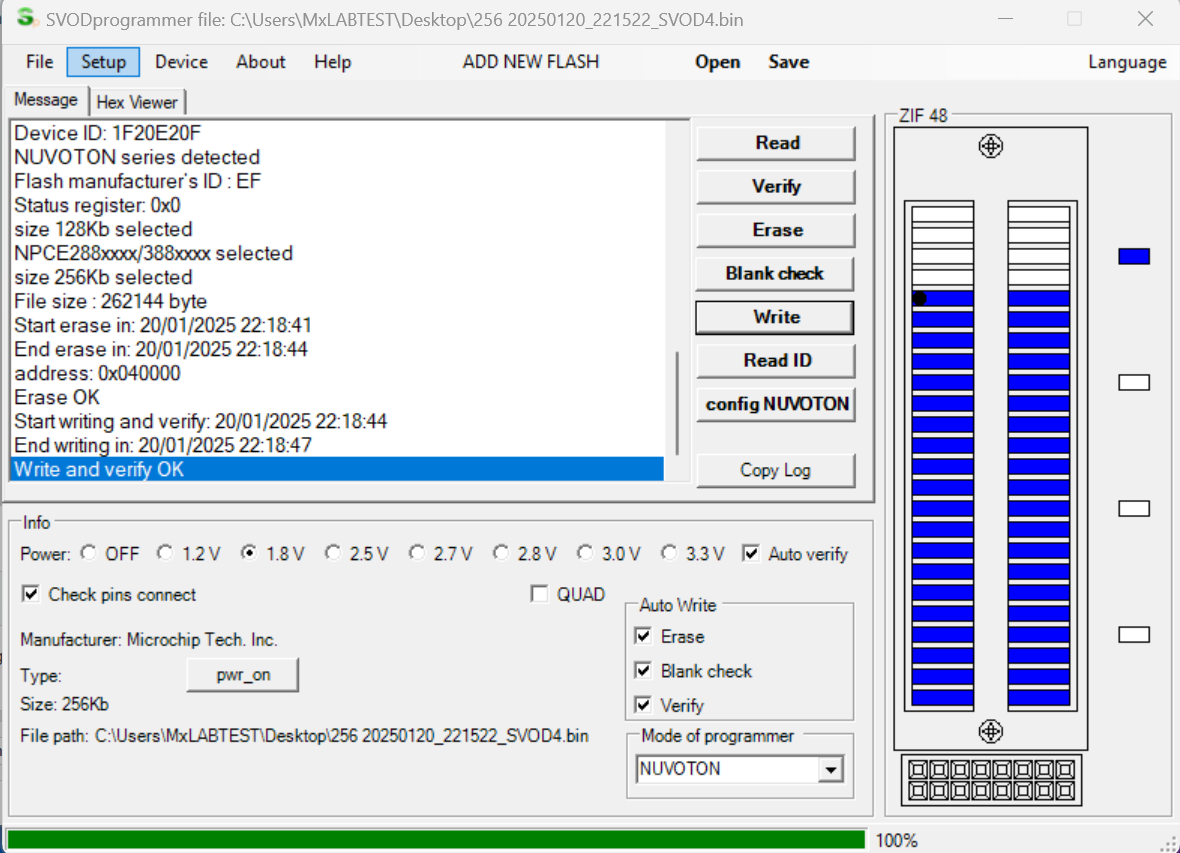Click the pin header connector graphic below socket
The width and height of the screenshot is (1180, 853).
tap(990, 780)
